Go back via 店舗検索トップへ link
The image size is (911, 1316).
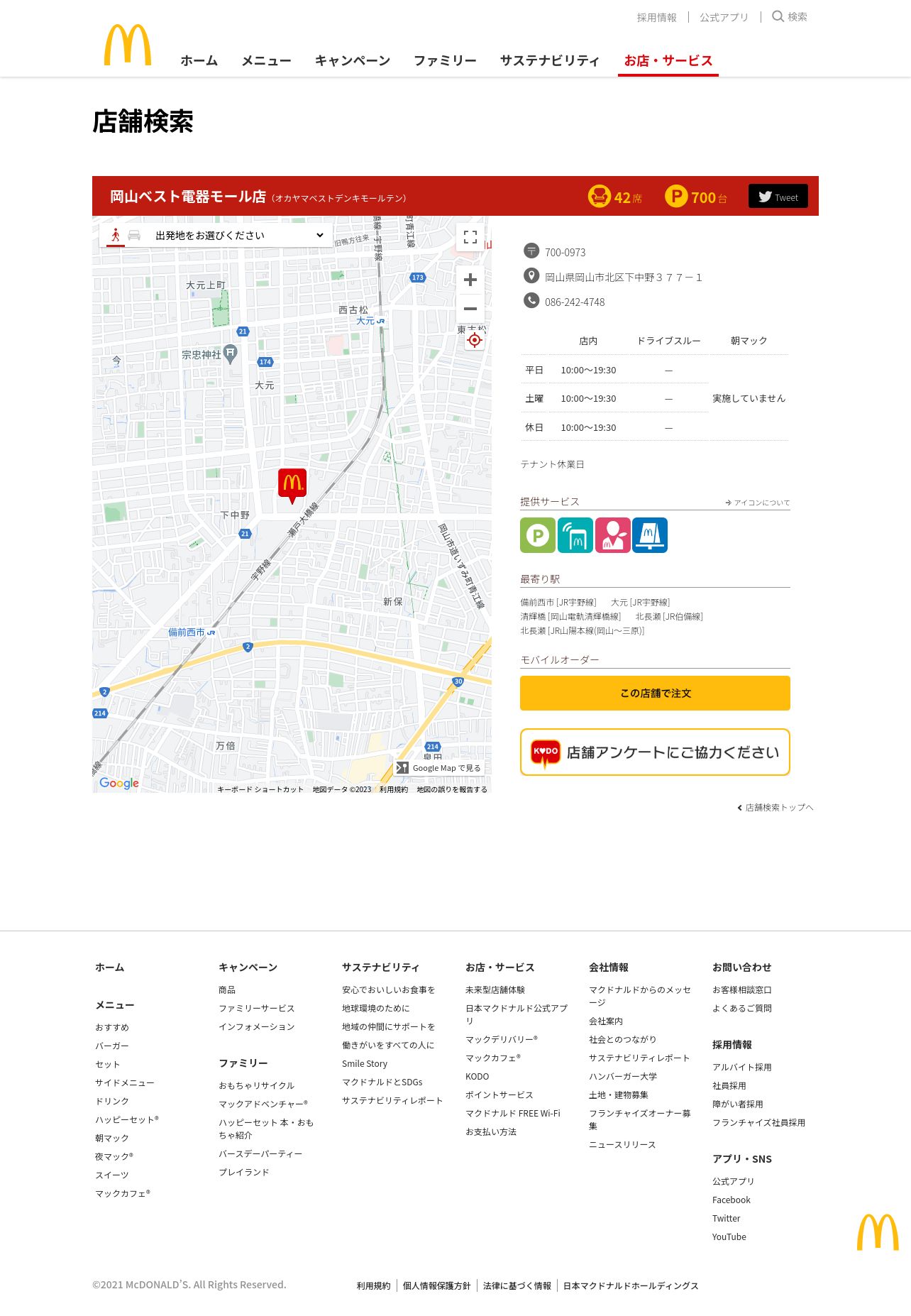coord(775,808)
